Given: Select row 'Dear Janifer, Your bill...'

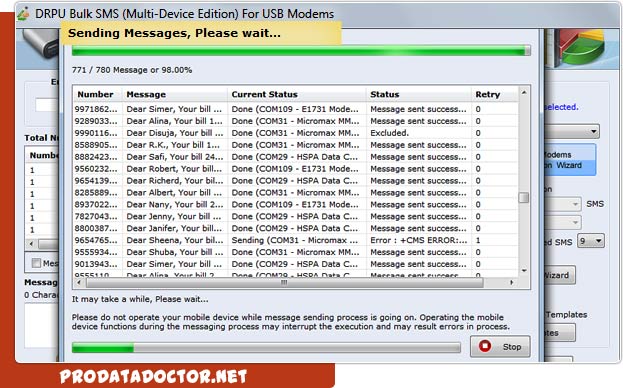Looking at the screenshot, I should tap(296, 228).
